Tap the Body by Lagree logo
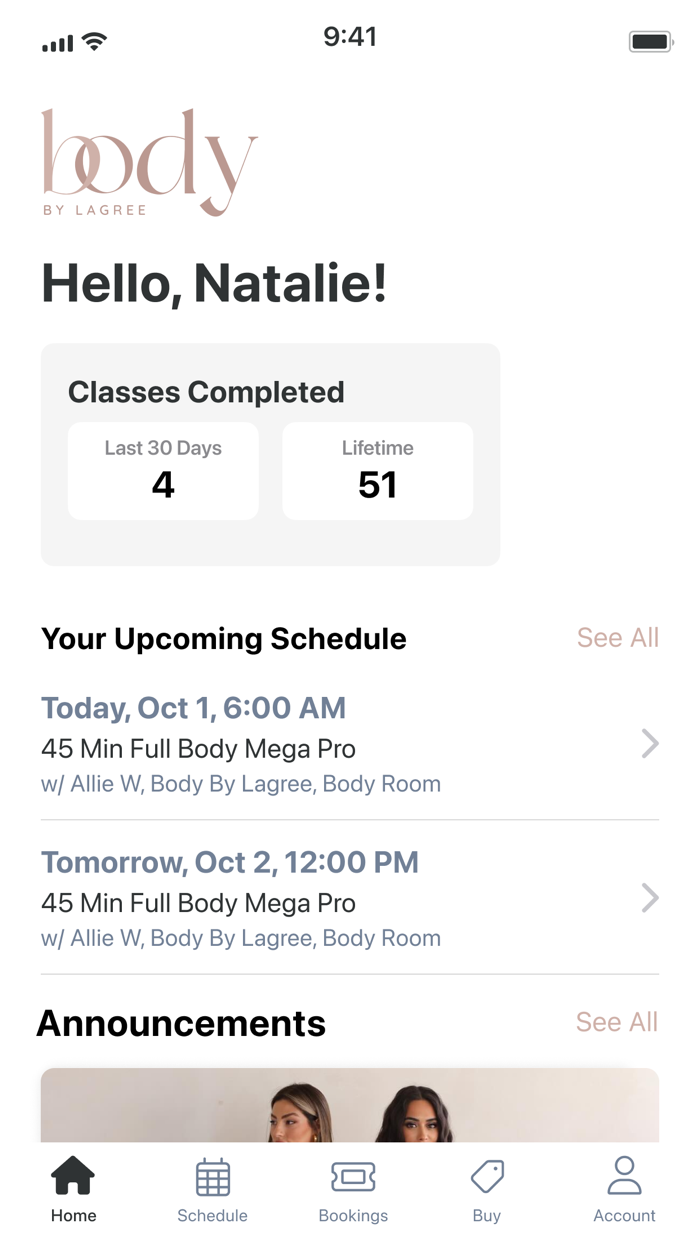 [149, 162]
